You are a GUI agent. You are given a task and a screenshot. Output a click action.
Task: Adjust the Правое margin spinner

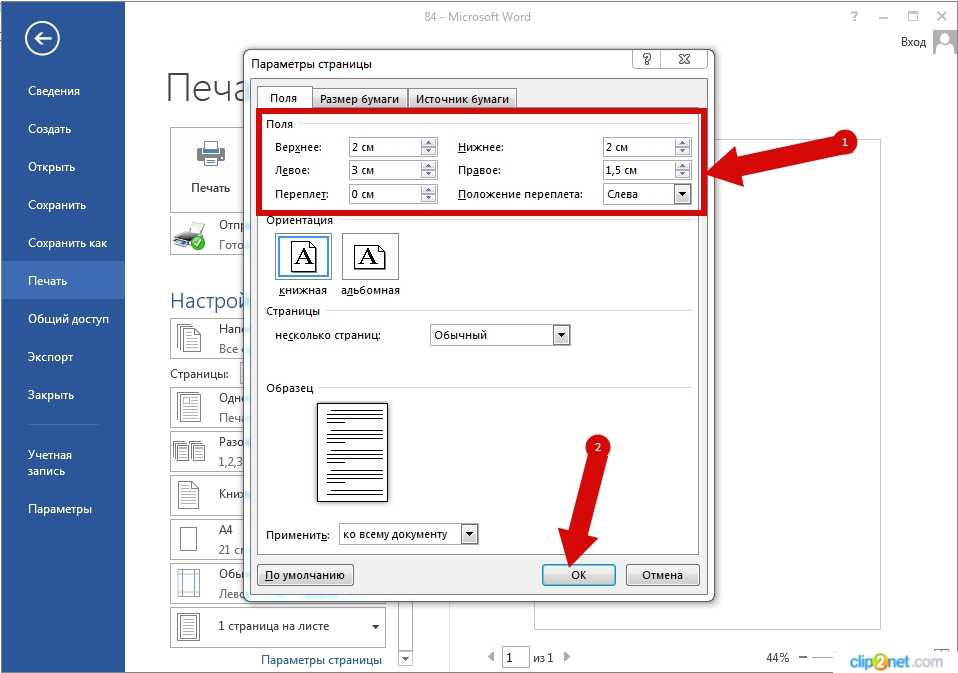[682, 170]
